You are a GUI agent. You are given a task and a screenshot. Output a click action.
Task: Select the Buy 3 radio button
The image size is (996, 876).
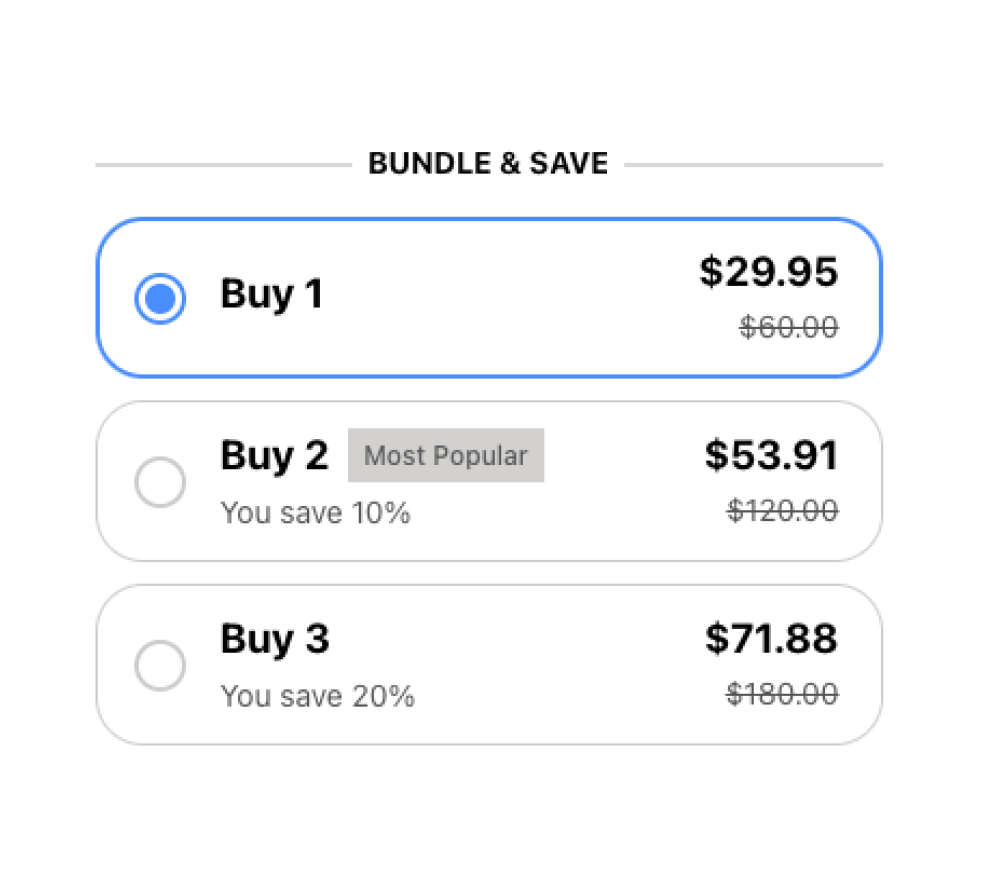(x=160, y=665)
